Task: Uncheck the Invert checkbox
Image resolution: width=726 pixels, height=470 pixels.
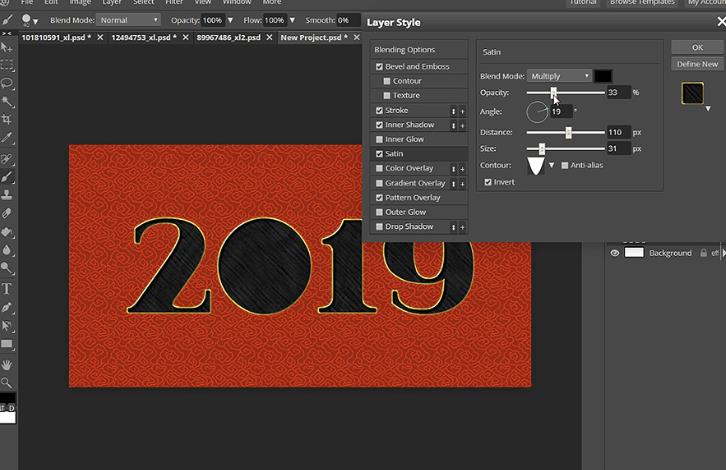Action: (488, 182)
